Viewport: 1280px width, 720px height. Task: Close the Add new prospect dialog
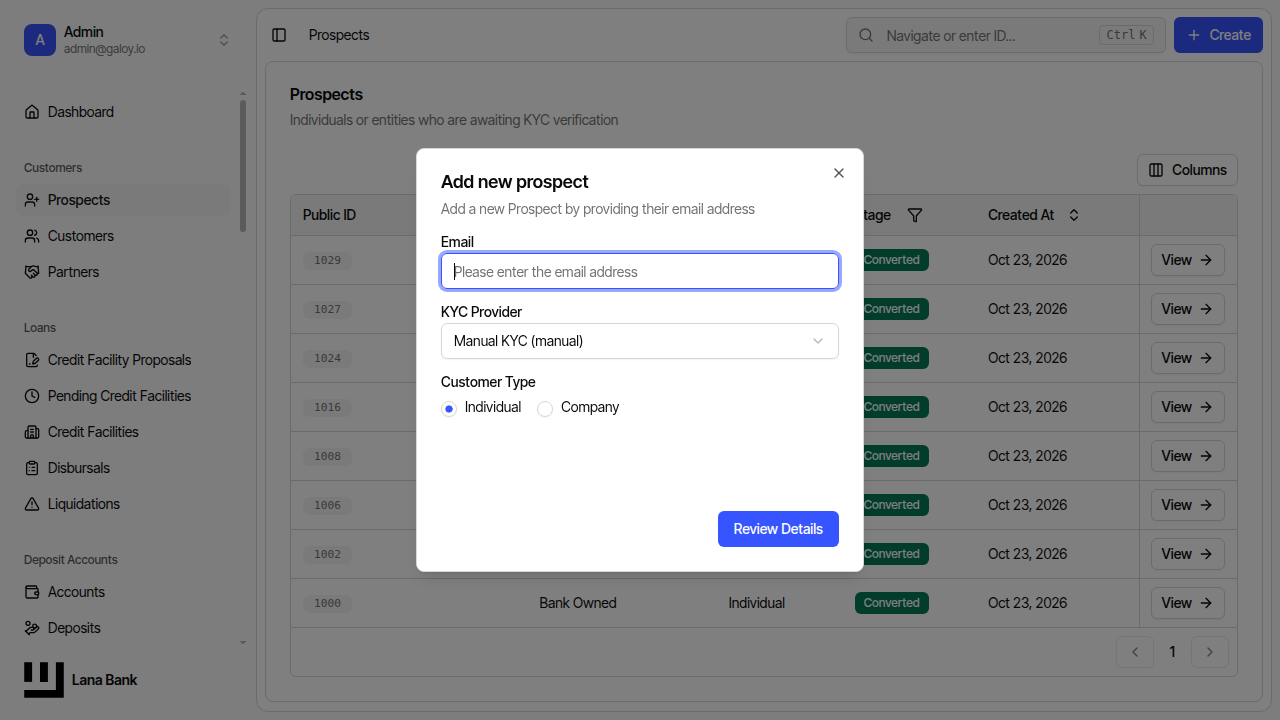tap(839, 173)
